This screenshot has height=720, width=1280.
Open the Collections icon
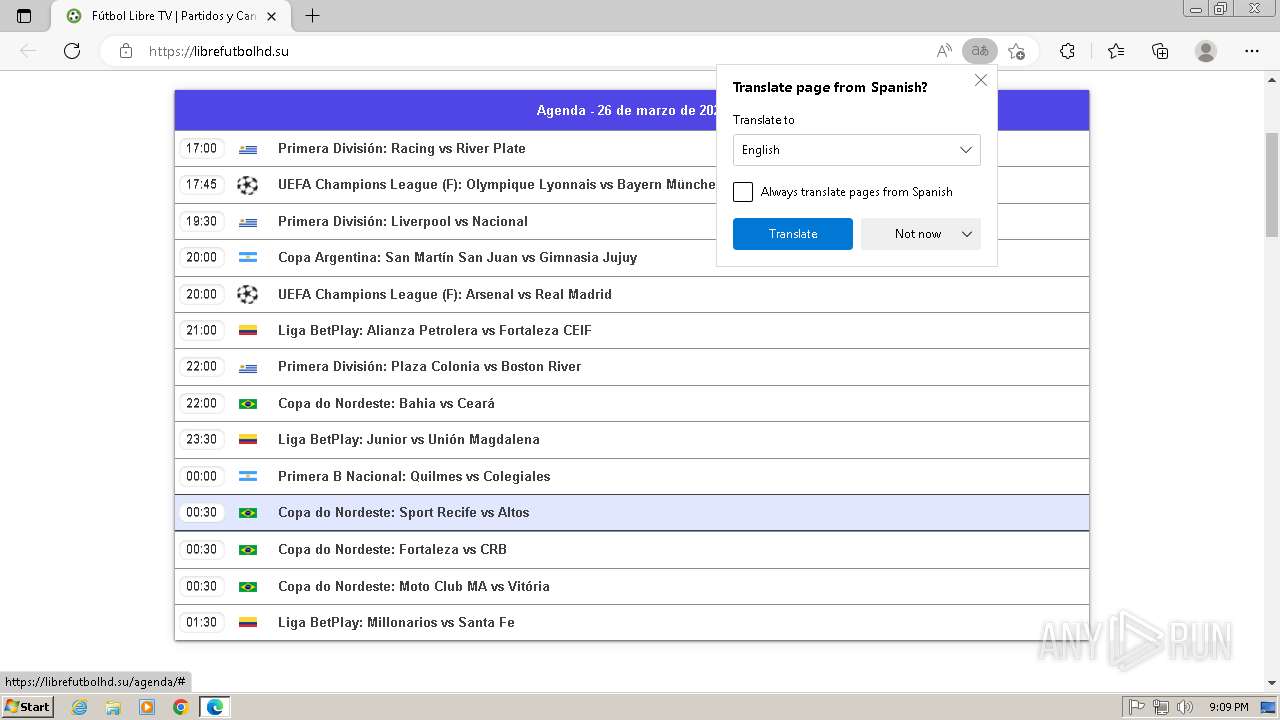1160,51
